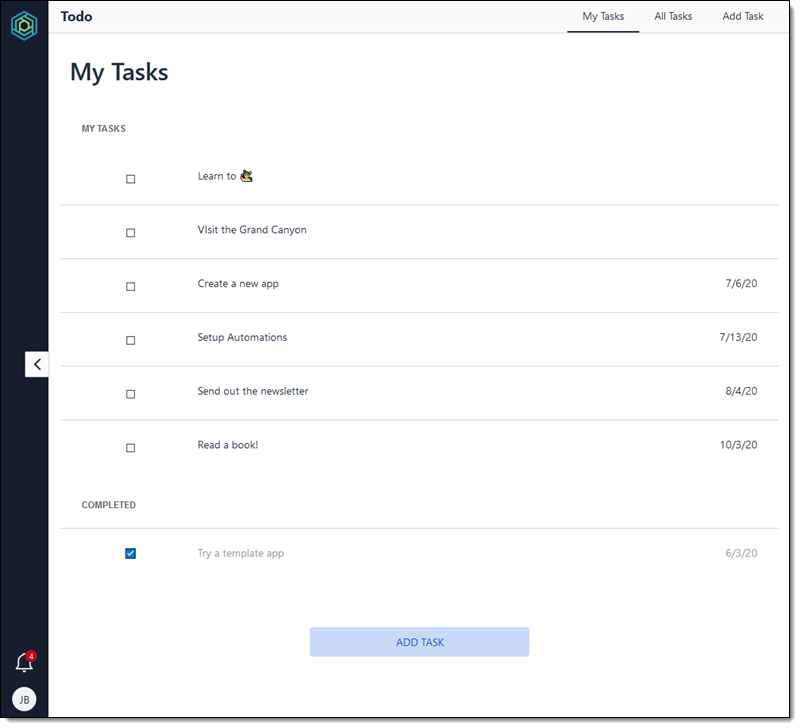
Task: Check the 'Learn to' task checkbox
Action: [x=130, y=179]
